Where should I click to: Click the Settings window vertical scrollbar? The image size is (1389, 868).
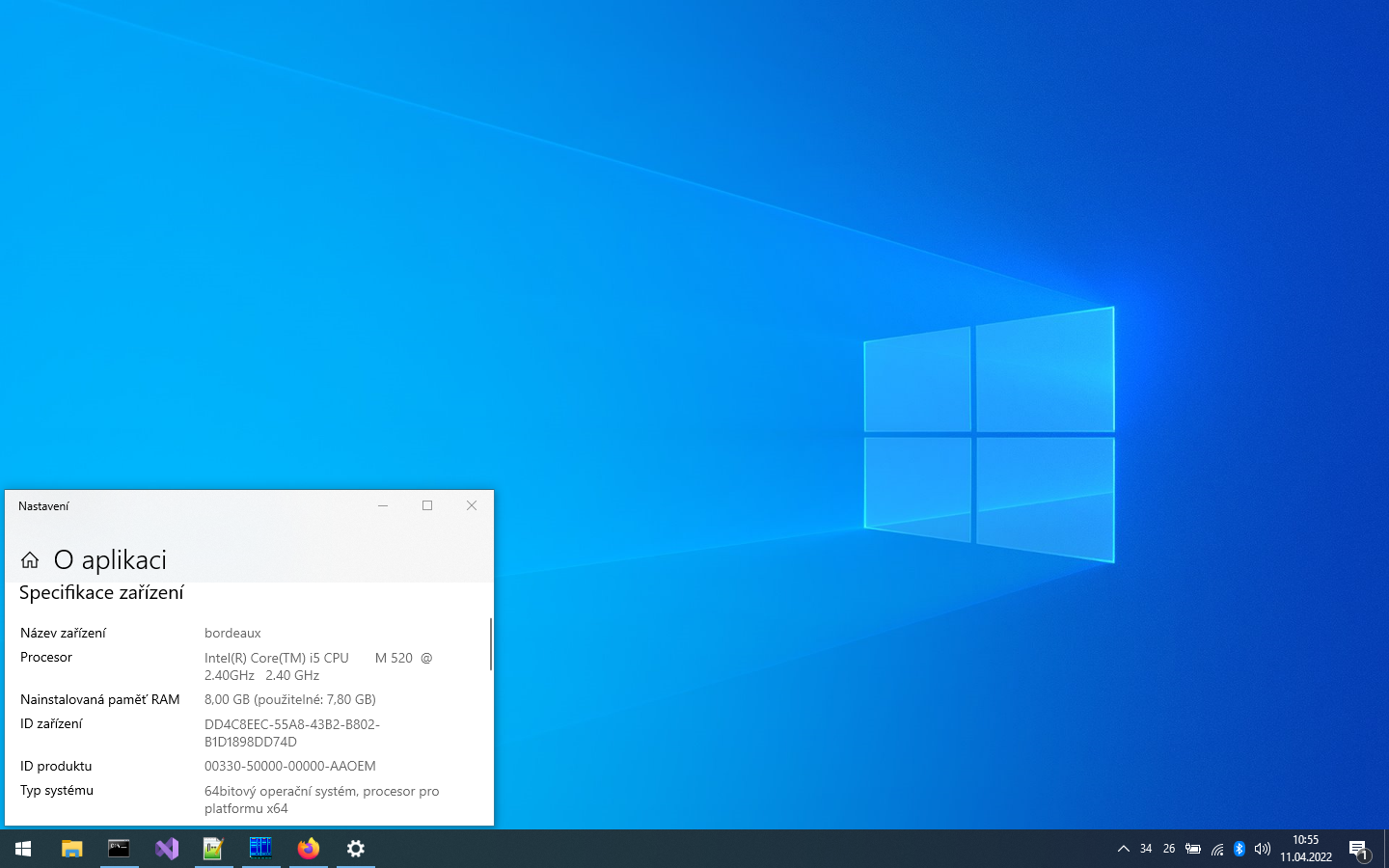491,644
